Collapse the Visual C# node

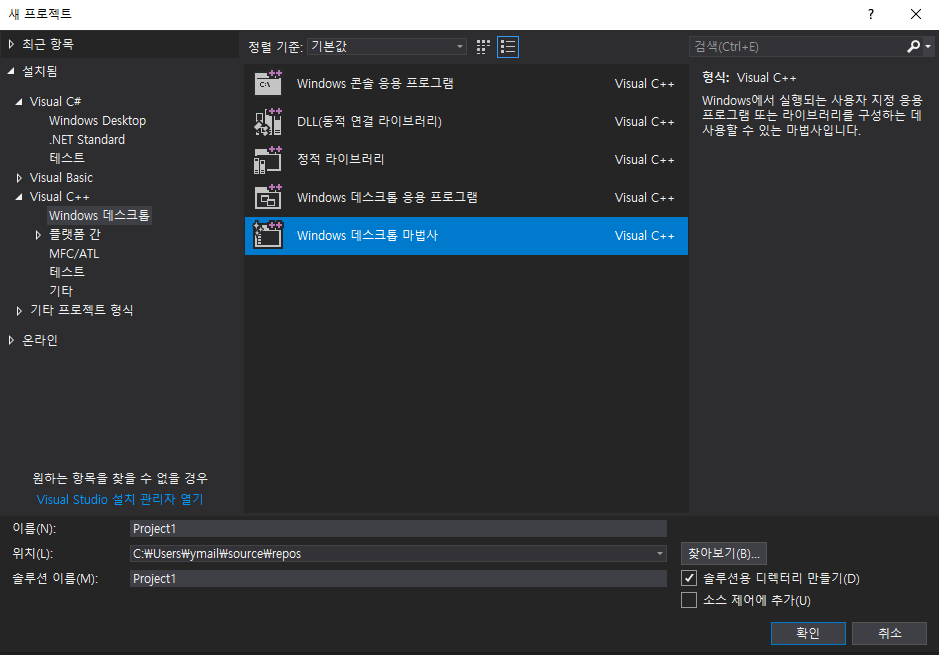[19, 102]
